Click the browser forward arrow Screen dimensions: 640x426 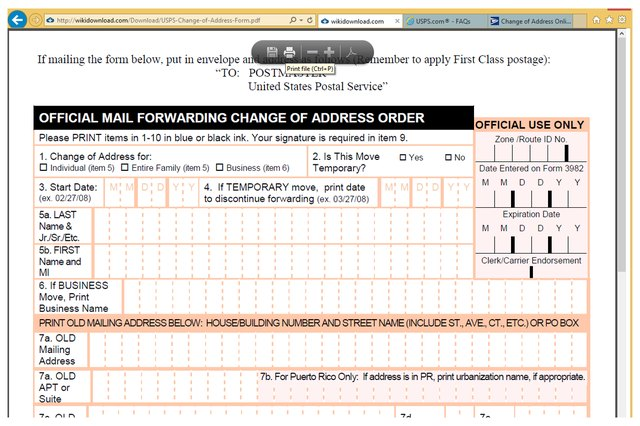pyautogui.click(x=36, y=20)
